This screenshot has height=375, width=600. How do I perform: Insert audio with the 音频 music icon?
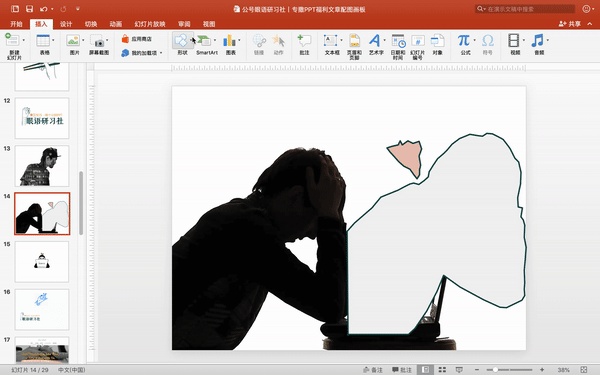(x=538, y=40)
